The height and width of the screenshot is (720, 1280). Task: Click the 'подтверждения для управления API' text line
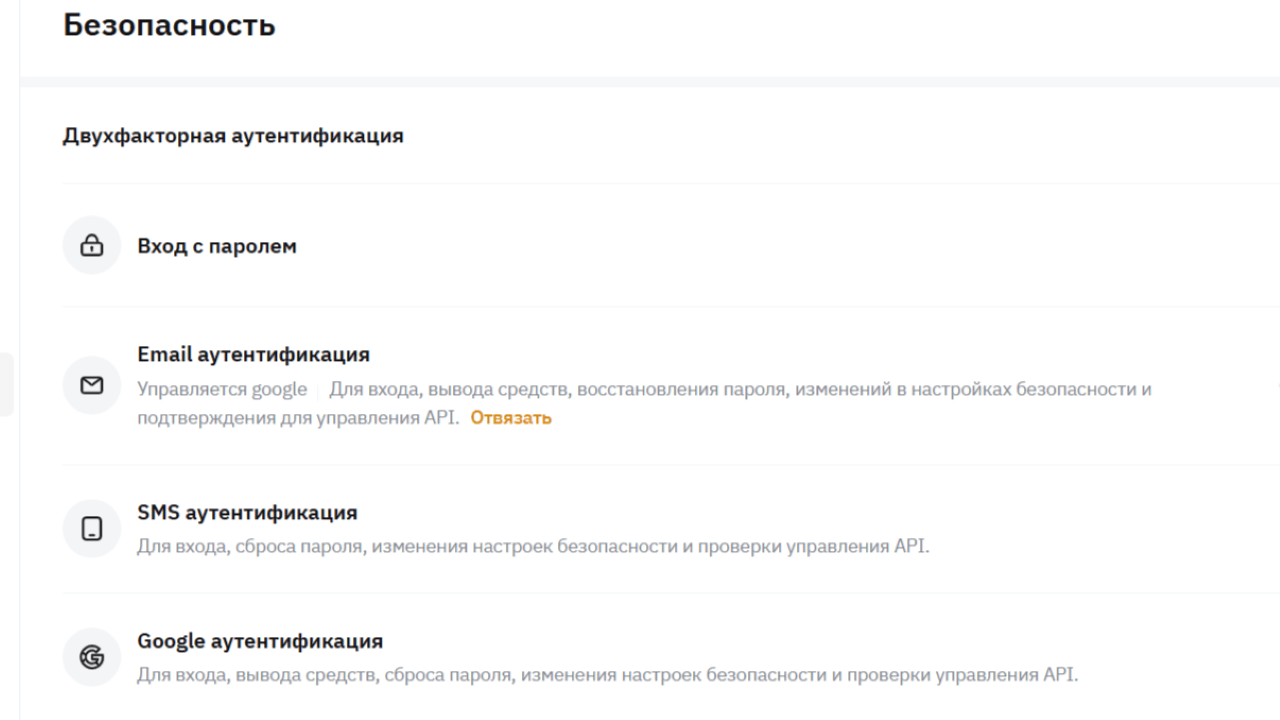(x=298, y=418)
